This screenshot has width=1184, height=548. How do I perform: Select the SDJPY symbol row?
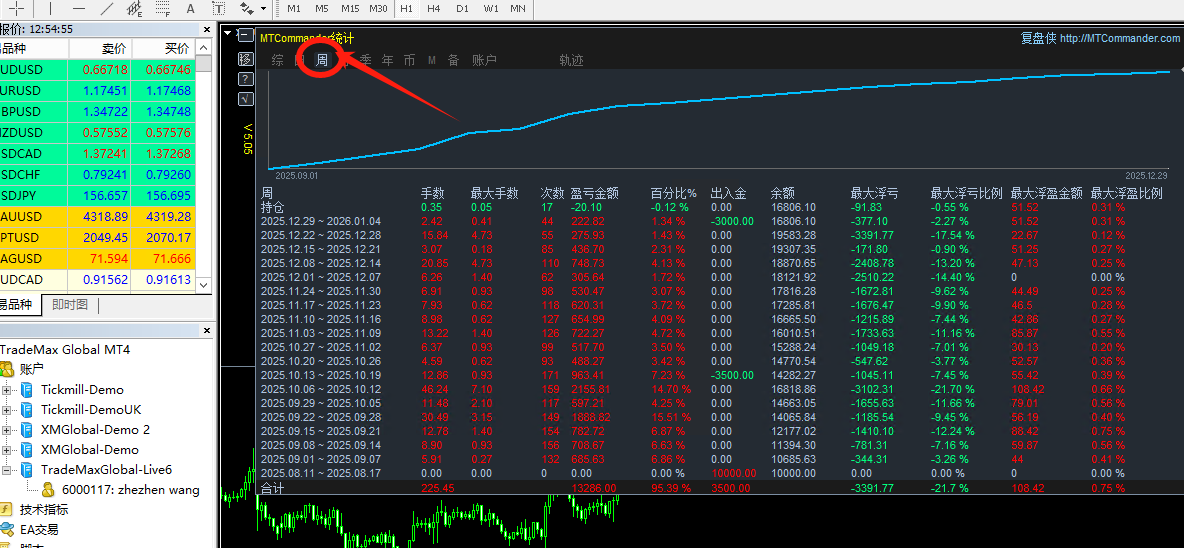pos(97,195)
